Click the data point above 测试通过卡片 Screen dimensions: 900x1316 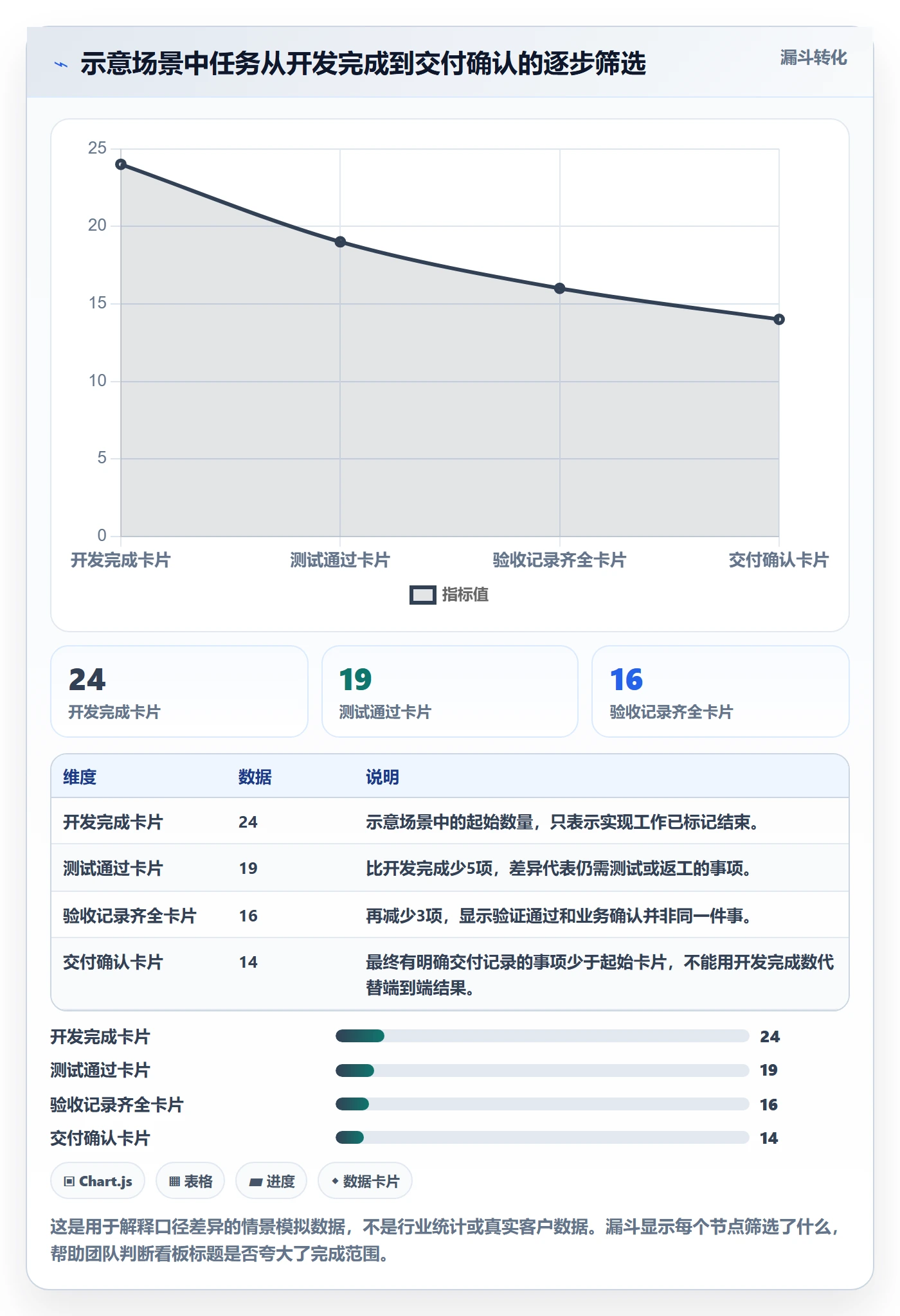pos(340,242)
